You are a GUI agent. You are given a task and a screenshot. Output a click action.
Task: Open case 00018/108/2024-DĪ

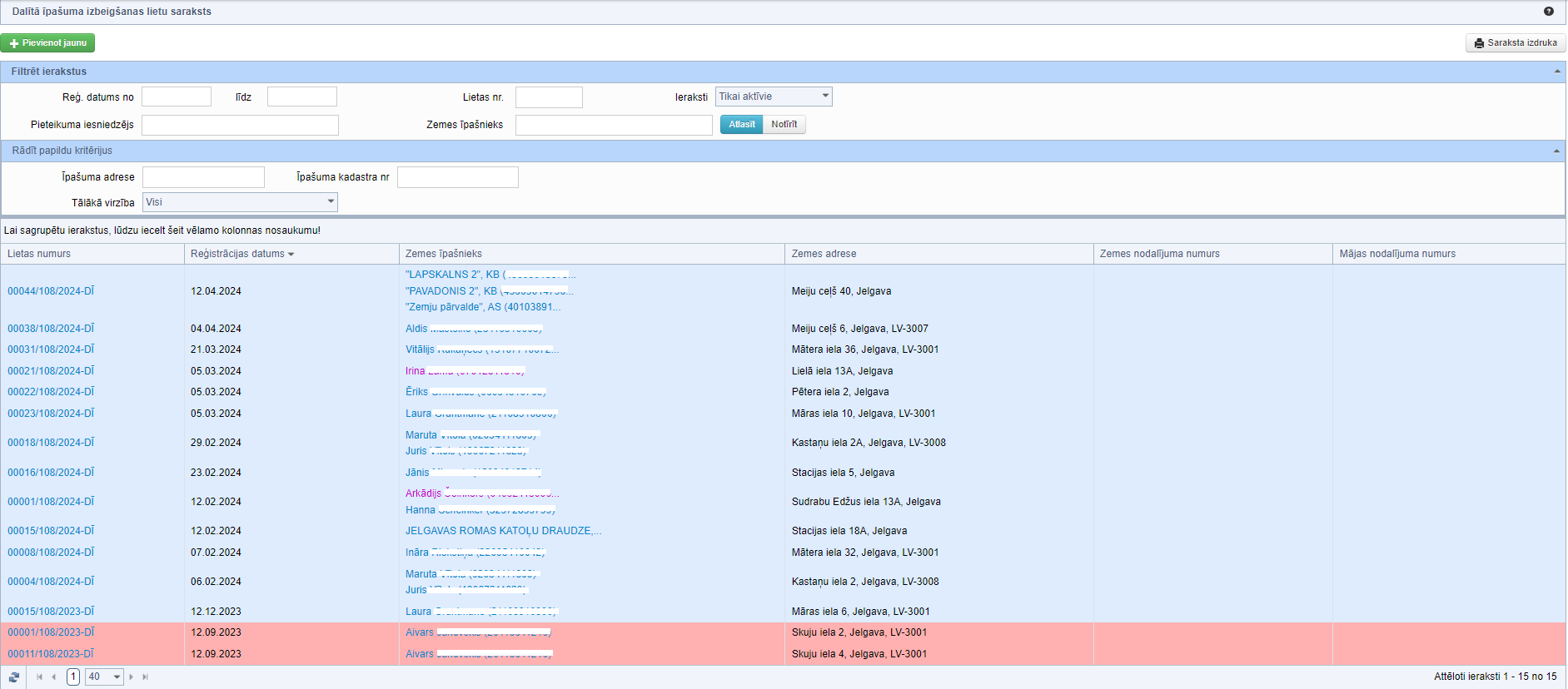(x=51, y=443)
